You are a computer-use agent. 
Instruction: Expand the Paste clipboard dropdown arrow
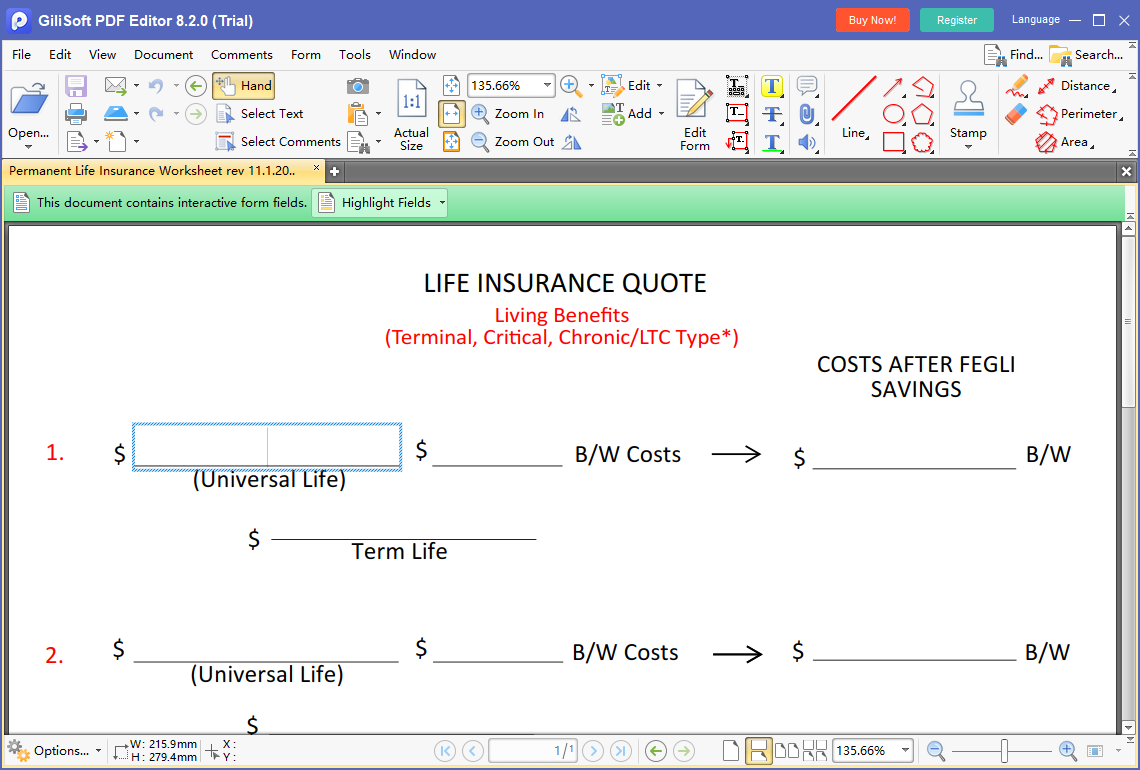click(378, 113)
